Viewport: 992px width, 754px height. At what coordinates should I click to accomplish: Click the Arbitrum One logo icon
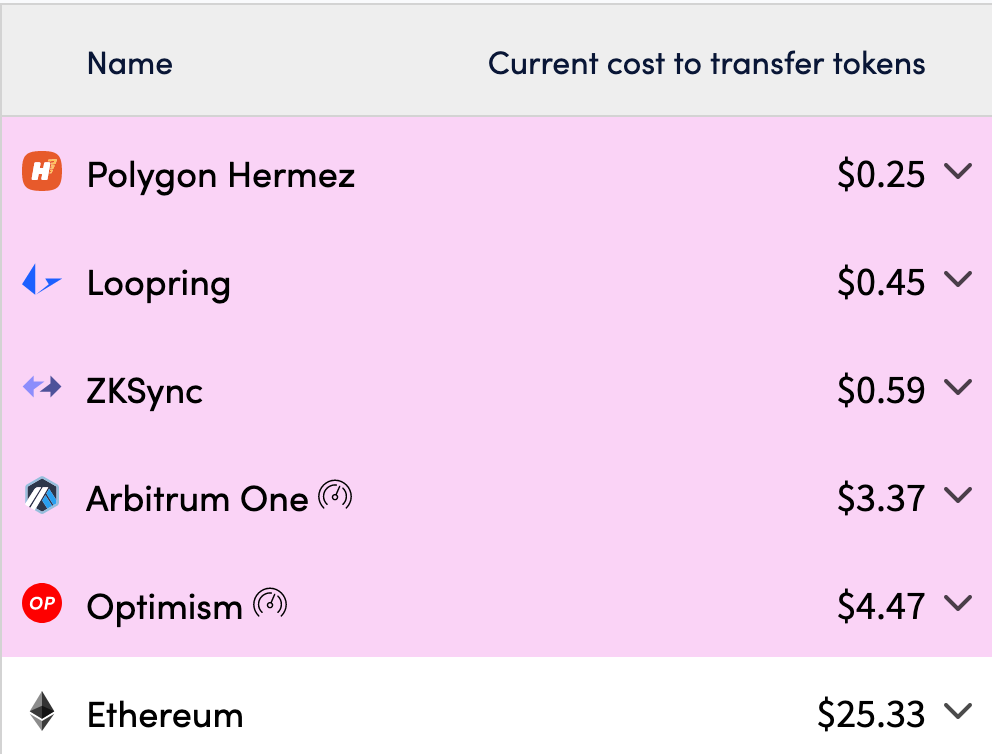tap(42, 496)
